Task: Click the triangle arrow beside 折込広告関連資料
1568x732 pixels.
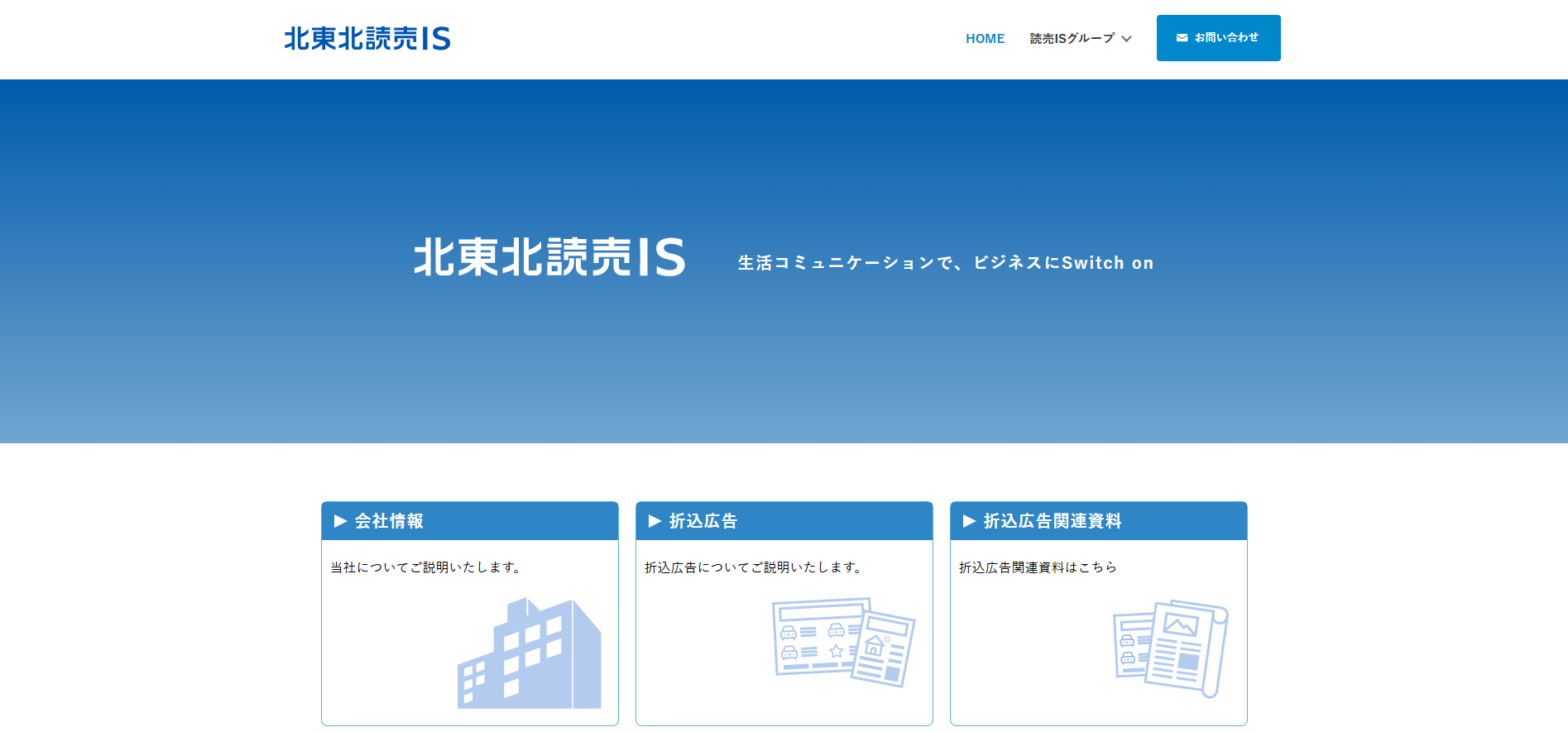Action: click(x=969, y=521)
